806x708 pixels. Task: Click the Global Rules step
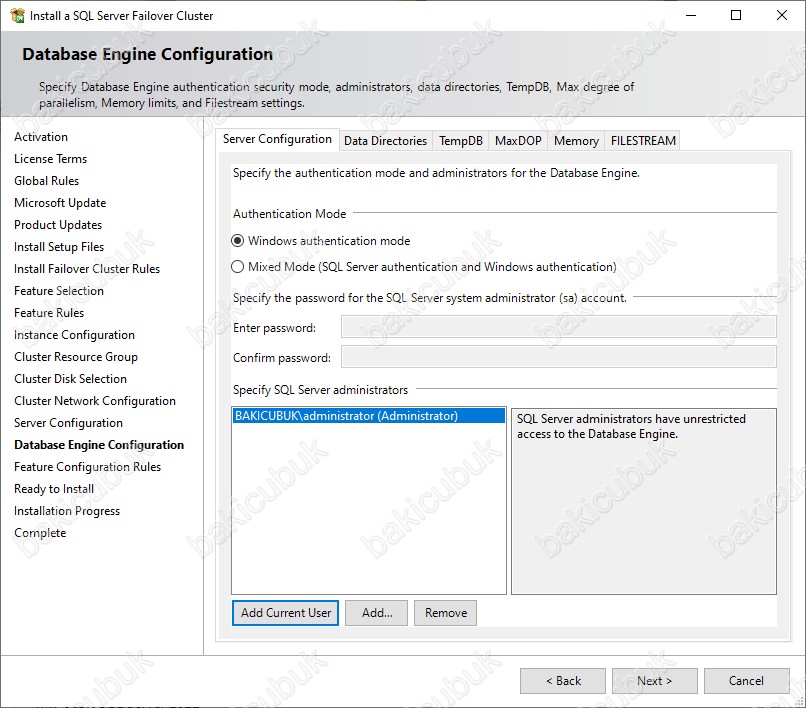(x=47, y=181)
